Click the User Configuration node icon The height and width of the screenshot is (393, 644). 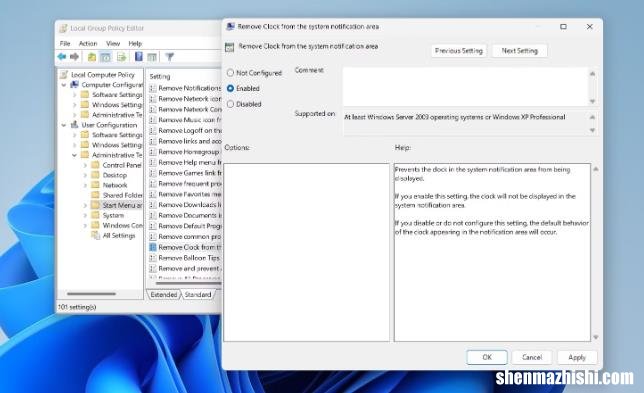[x=74, y=125]
